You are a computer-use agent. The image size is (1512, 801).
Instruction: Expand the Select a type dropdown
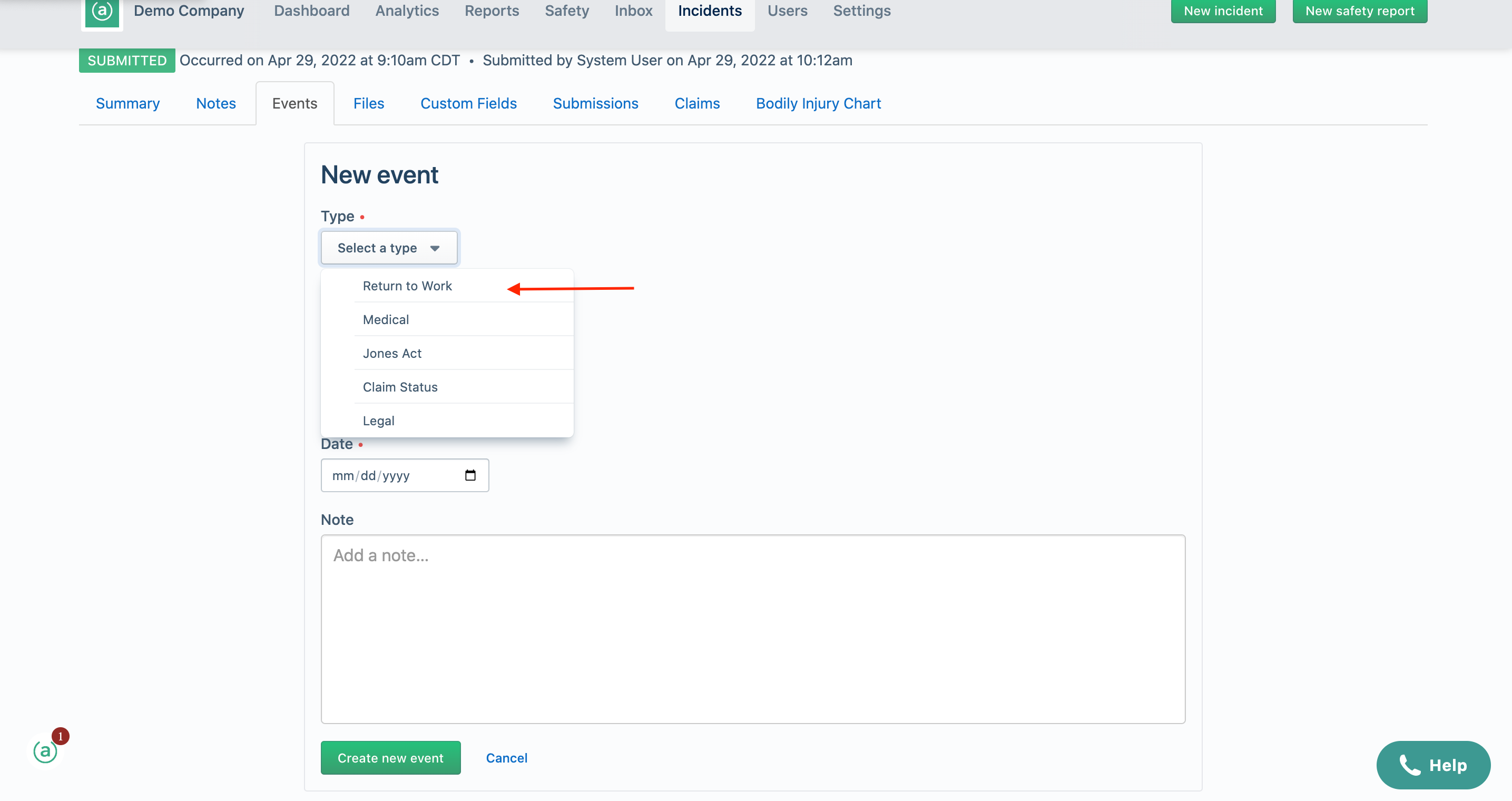[389, 248]
